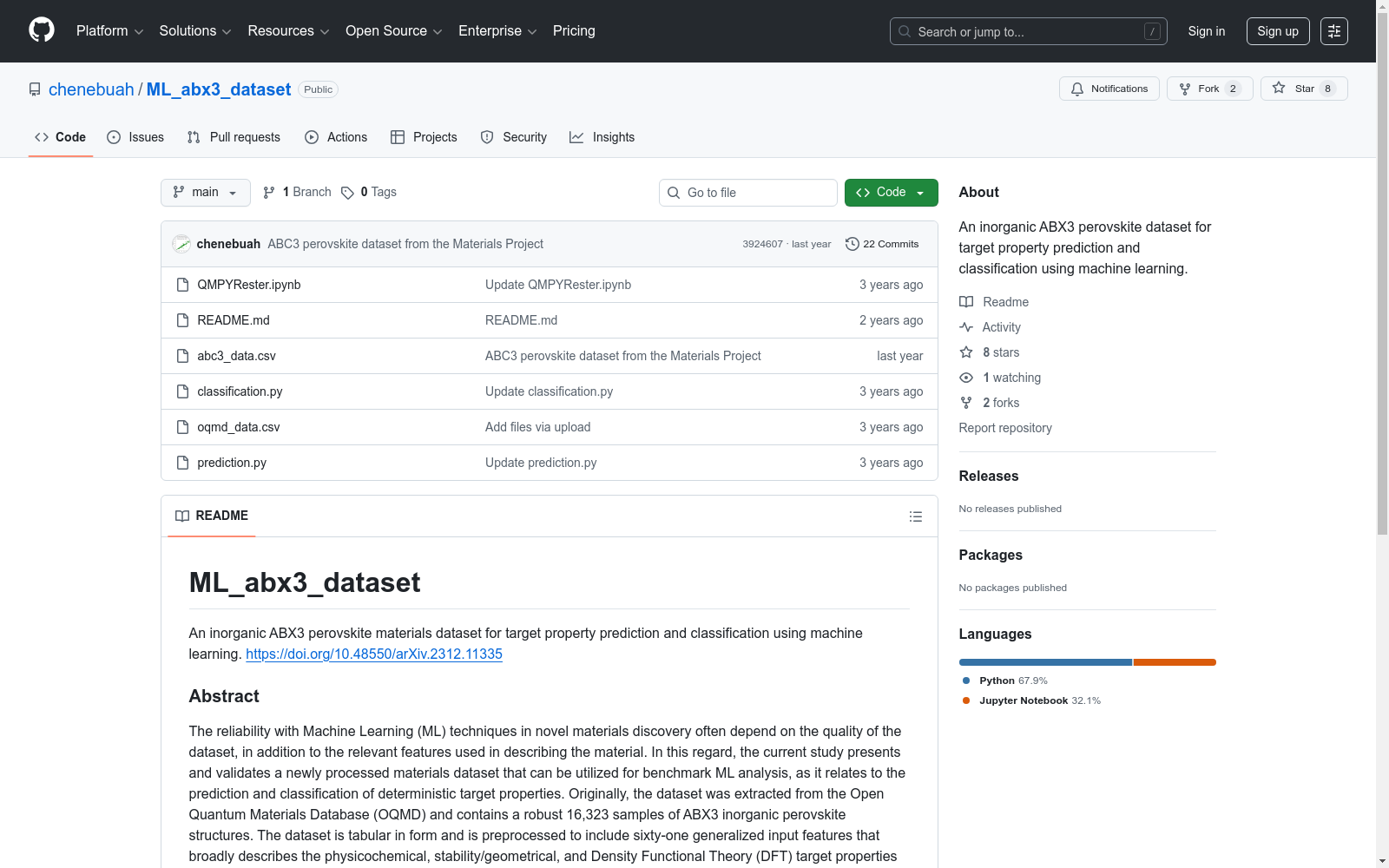
Task: Click the fork icon in the Fork button
Action: [1185, 89]
